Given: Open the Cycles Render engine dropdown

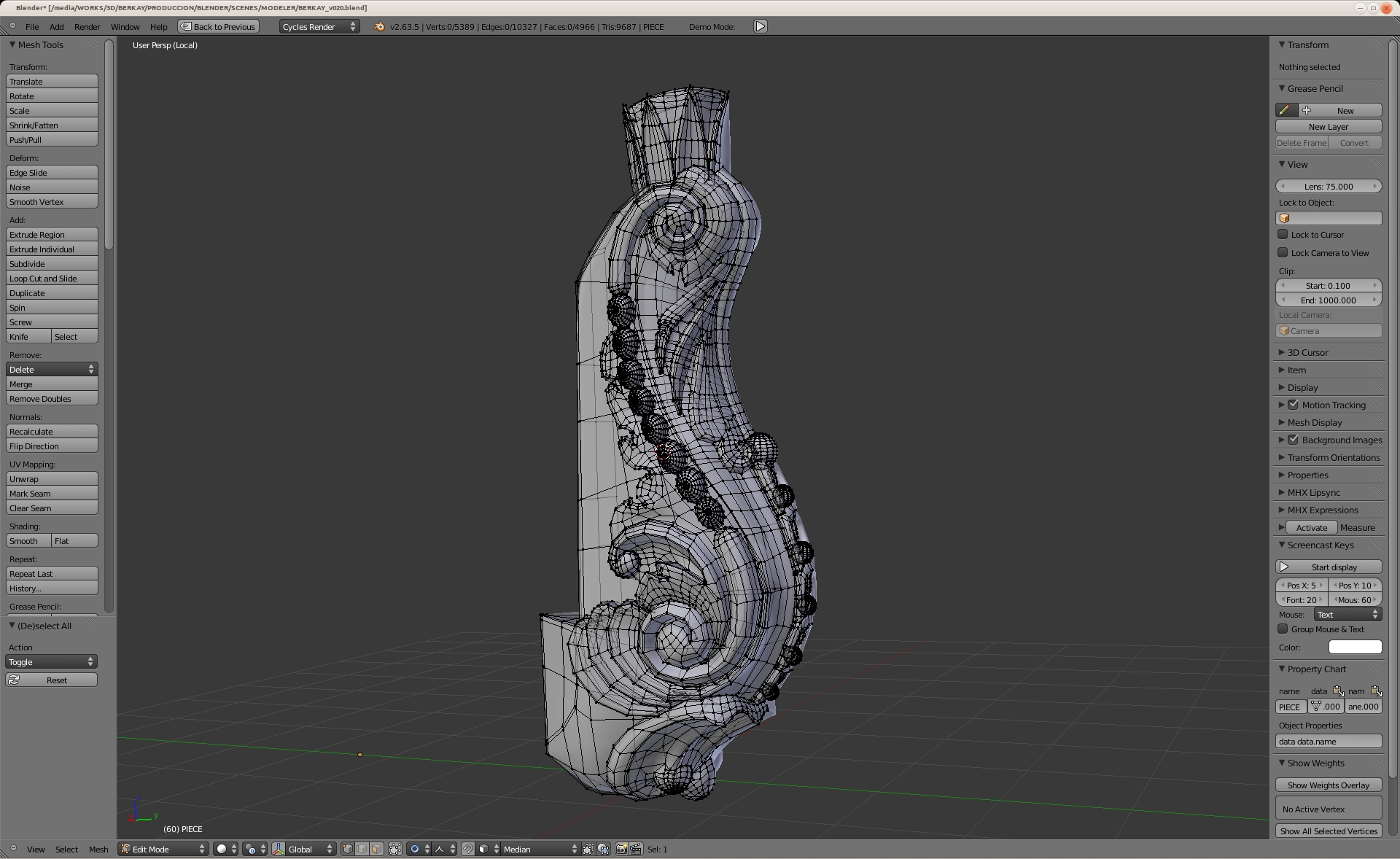Looking at the screenshot, I should tap(319, 26).
